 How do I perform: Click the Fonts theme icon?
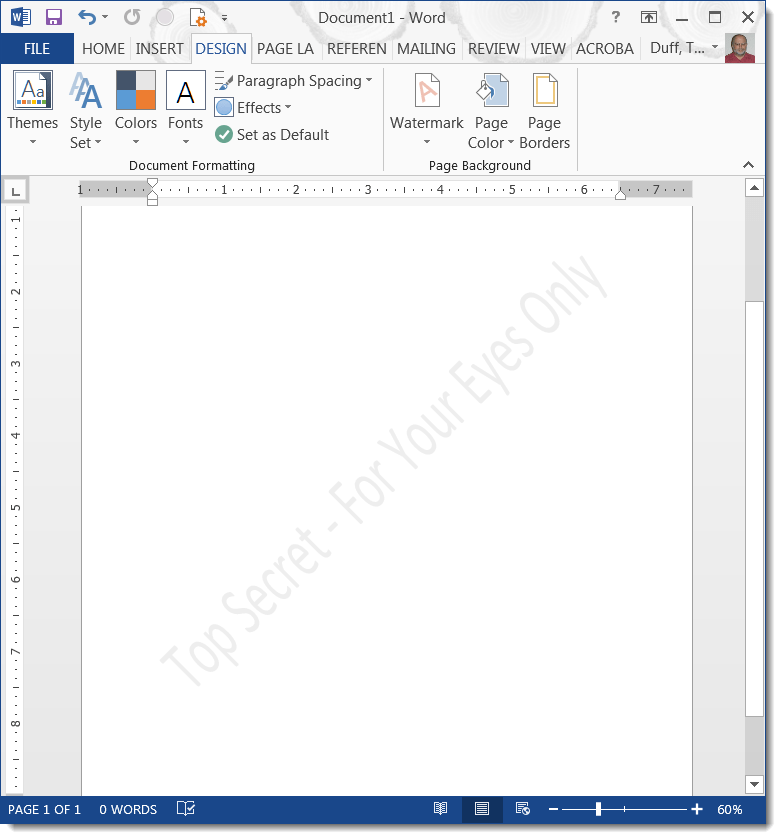pos(185,92)
